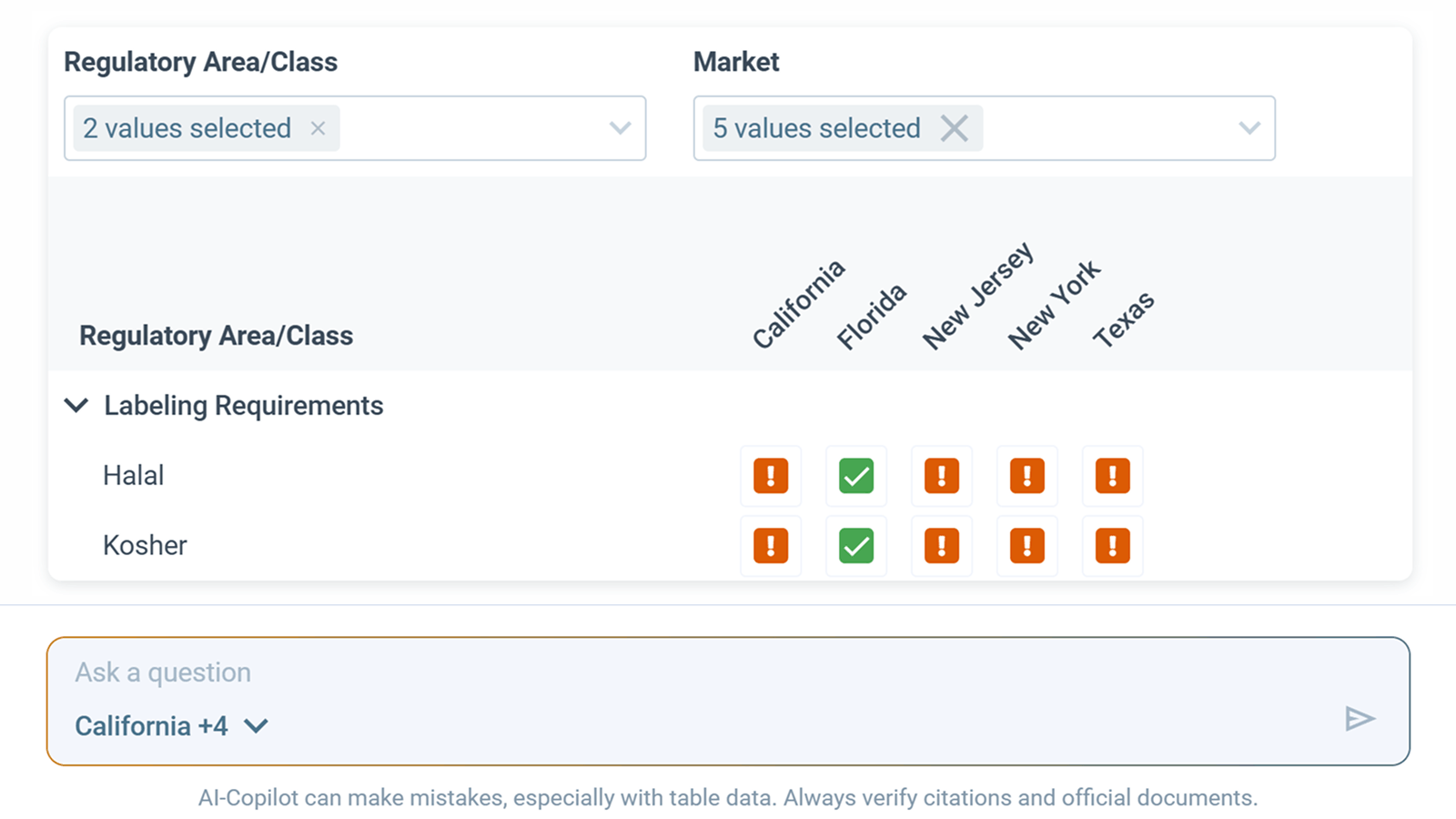Open the Regulatory Area/Class dropdown
This screenshot has height=819, width=1456.
click(620, 128)
